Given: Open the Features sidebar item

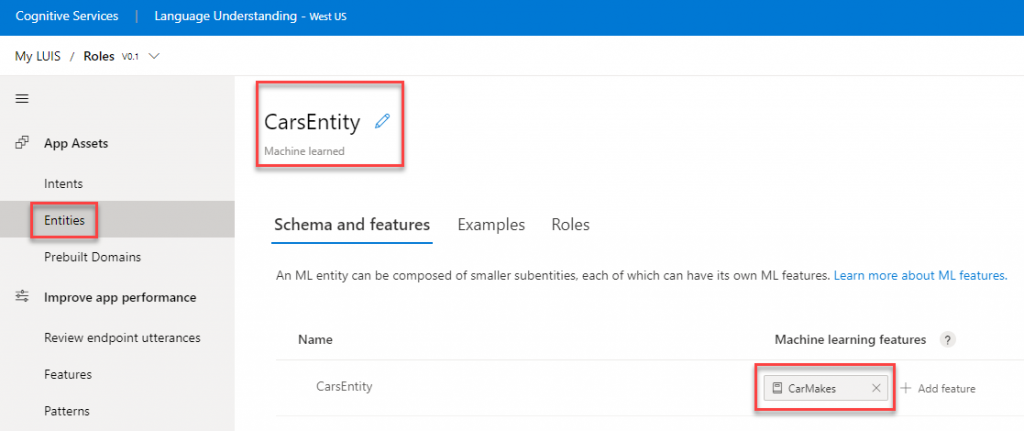Looking at the screenshot, I should click(x=68, y=374).
